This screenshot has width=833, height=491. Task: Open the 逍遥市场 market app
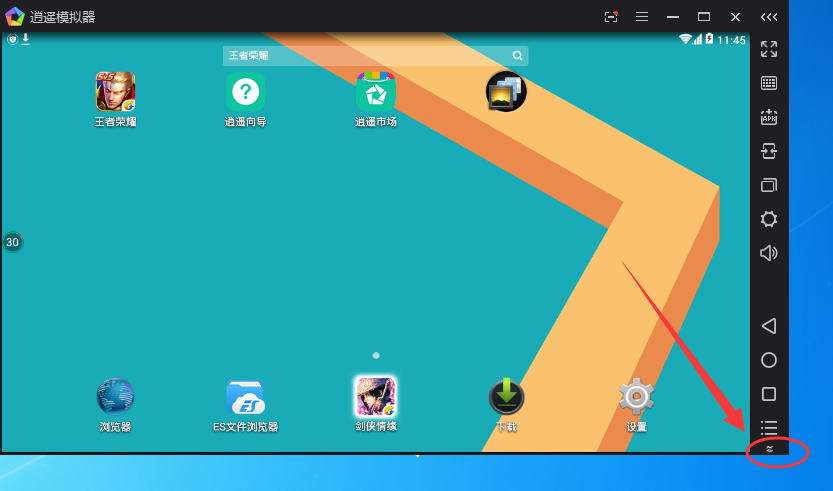click(376, 92)
